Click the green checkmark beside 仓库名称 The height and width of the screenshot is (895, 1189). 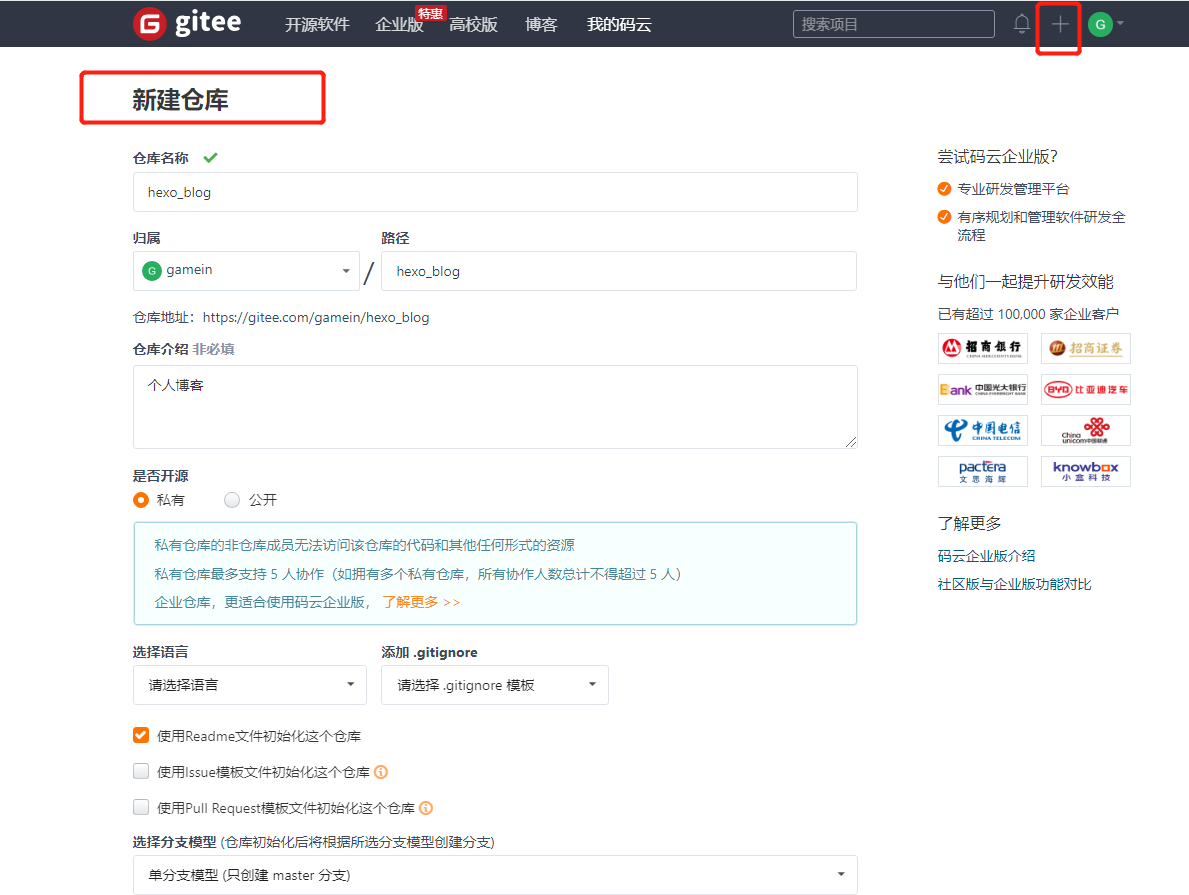tap(210, 158)
